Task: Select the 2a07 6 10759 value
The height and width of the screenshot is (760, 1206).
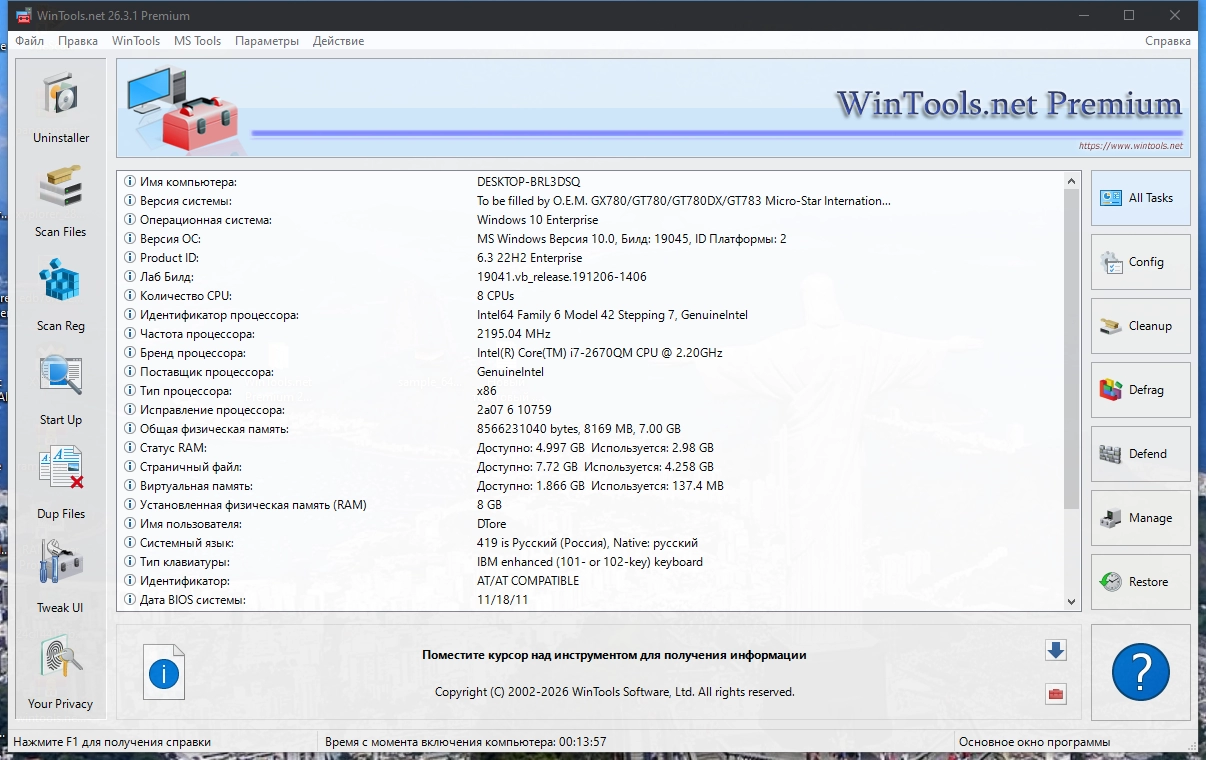Action: coord(514,410)
